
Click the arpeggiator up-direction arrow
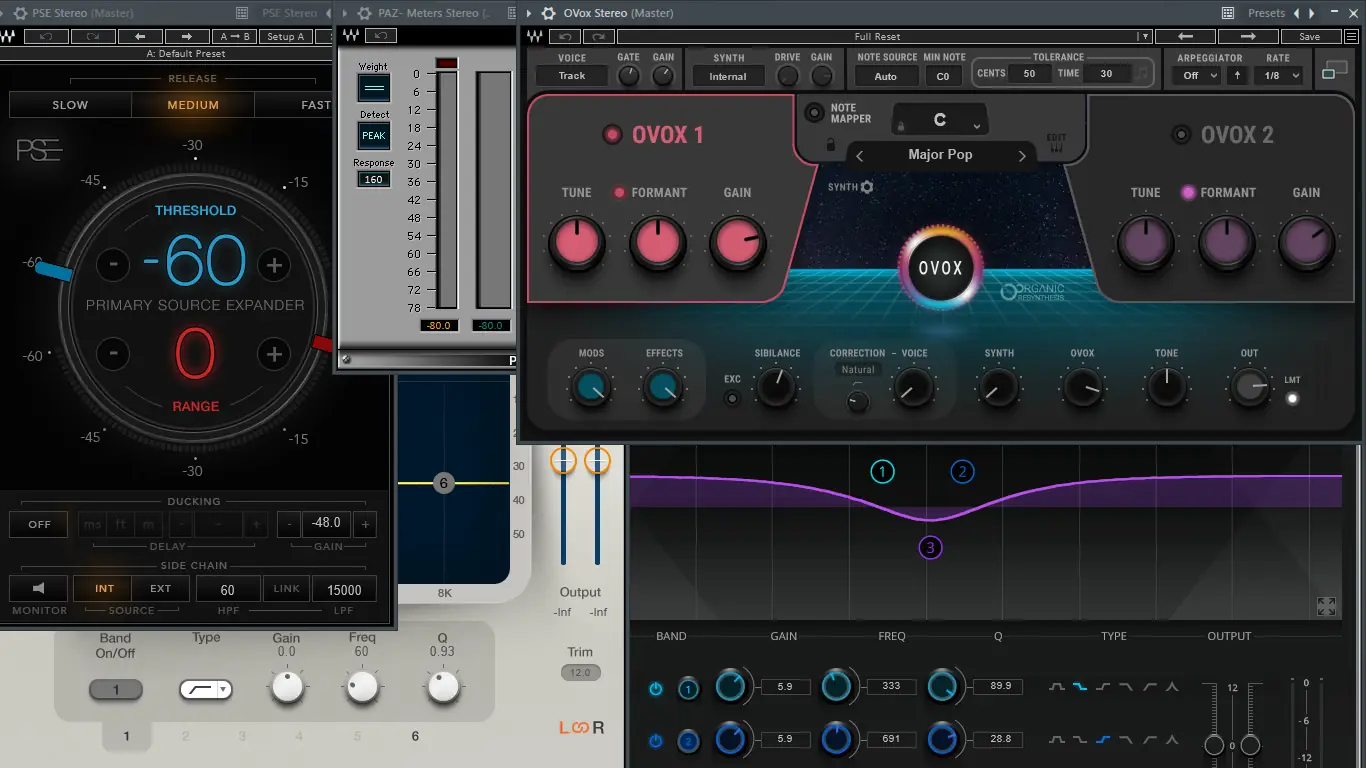point(1237,75)
